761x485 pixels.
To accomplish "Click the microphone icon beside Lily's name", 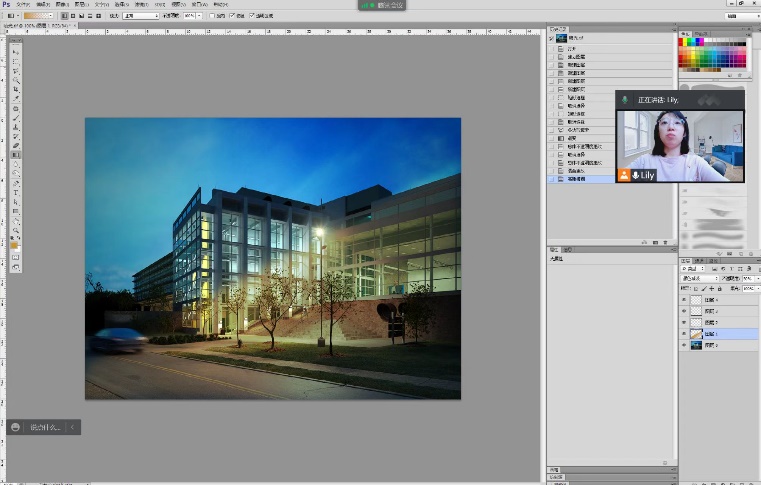I will [636, 174].
